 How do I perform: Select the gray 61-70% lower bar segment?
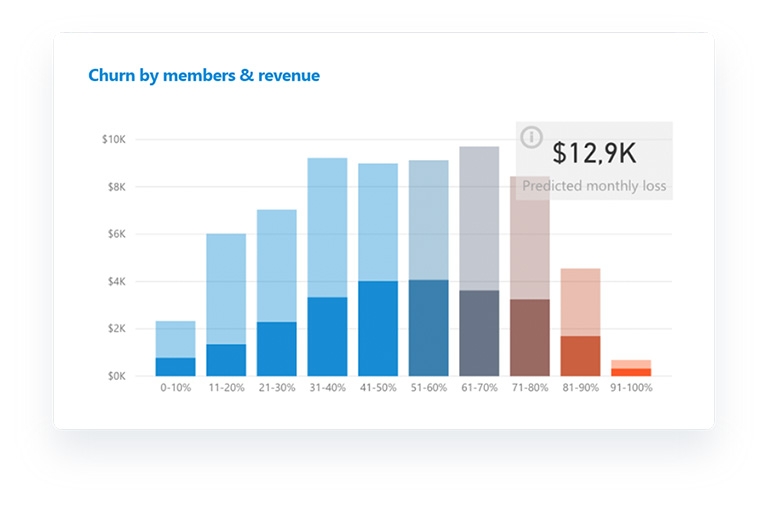point(479,334)
